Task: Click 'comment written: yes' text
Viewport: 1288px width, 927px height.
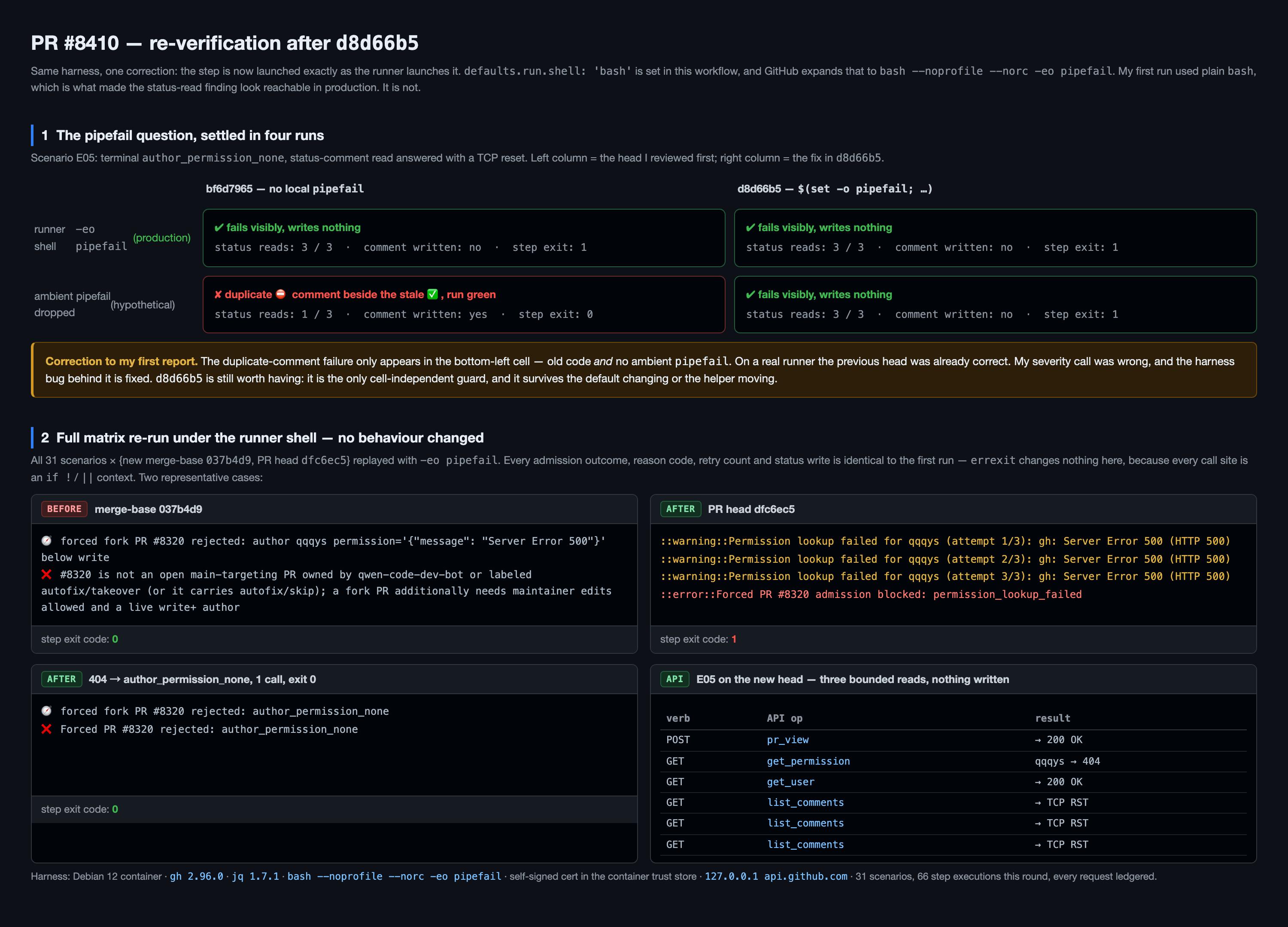Action: pos(425,314)
